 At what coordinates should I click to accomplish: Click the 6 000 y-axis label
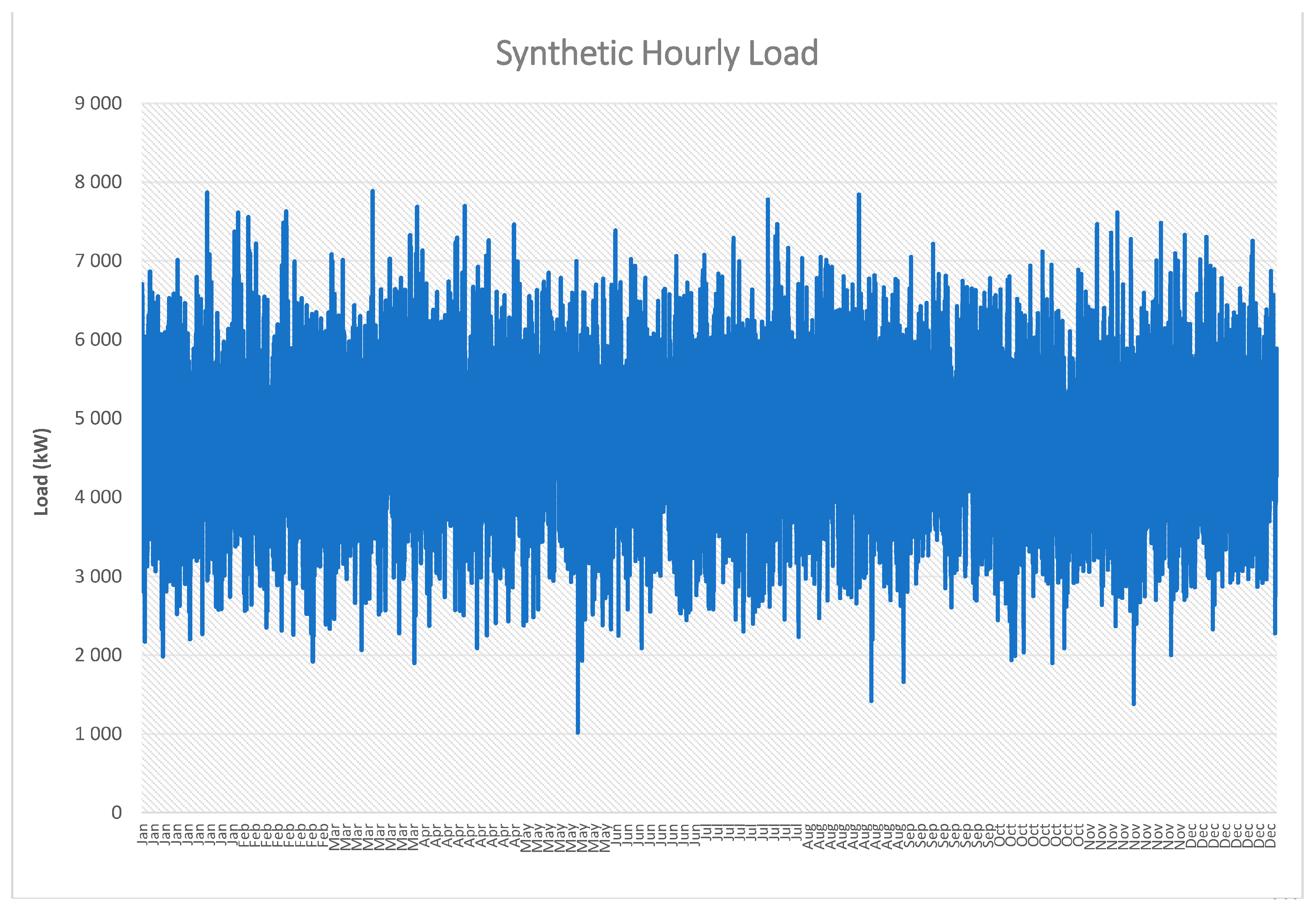[x=98, y=340]
